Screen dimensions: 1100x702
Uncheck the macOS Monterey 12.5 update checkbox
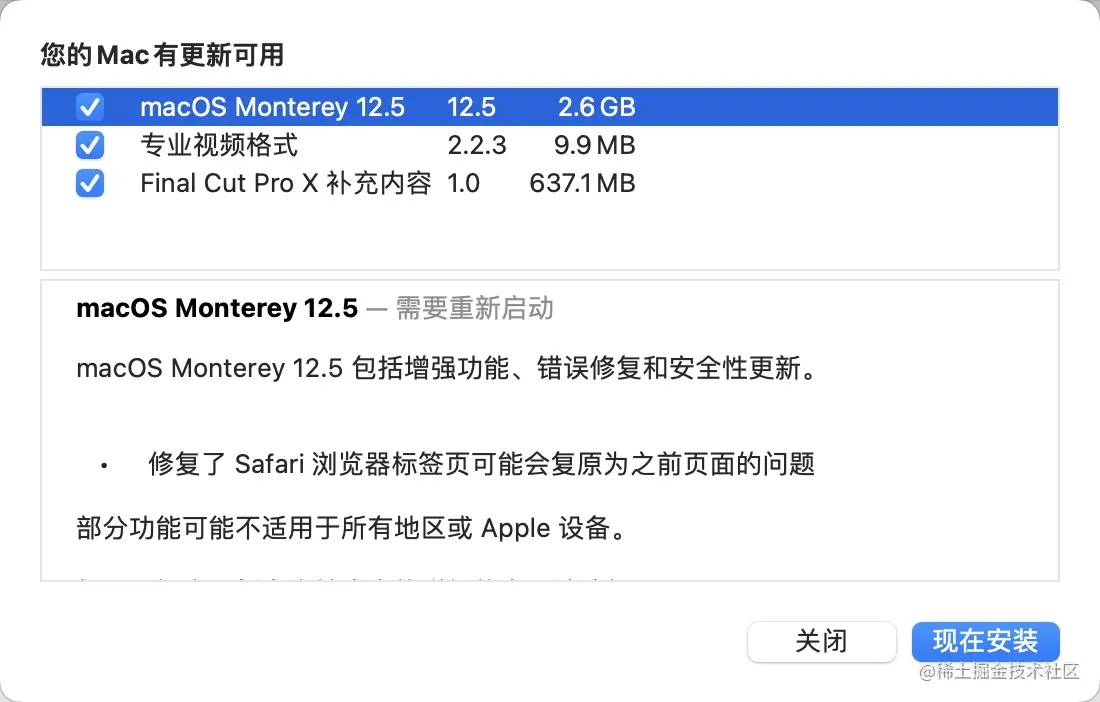pyautogui.click(x=90, y=107)
